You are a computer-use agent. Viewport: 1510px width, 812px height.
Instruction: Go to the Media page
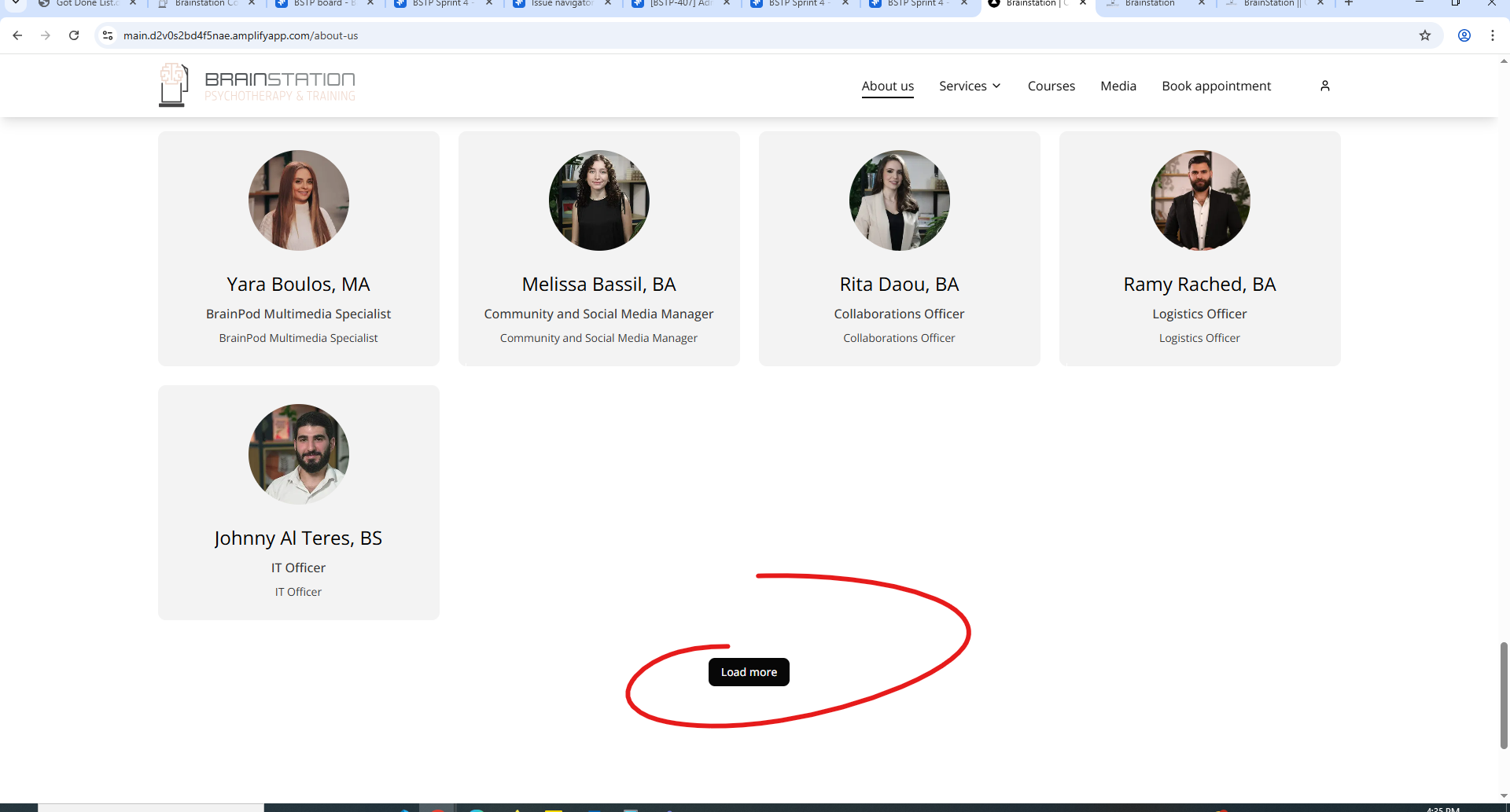1118,86
